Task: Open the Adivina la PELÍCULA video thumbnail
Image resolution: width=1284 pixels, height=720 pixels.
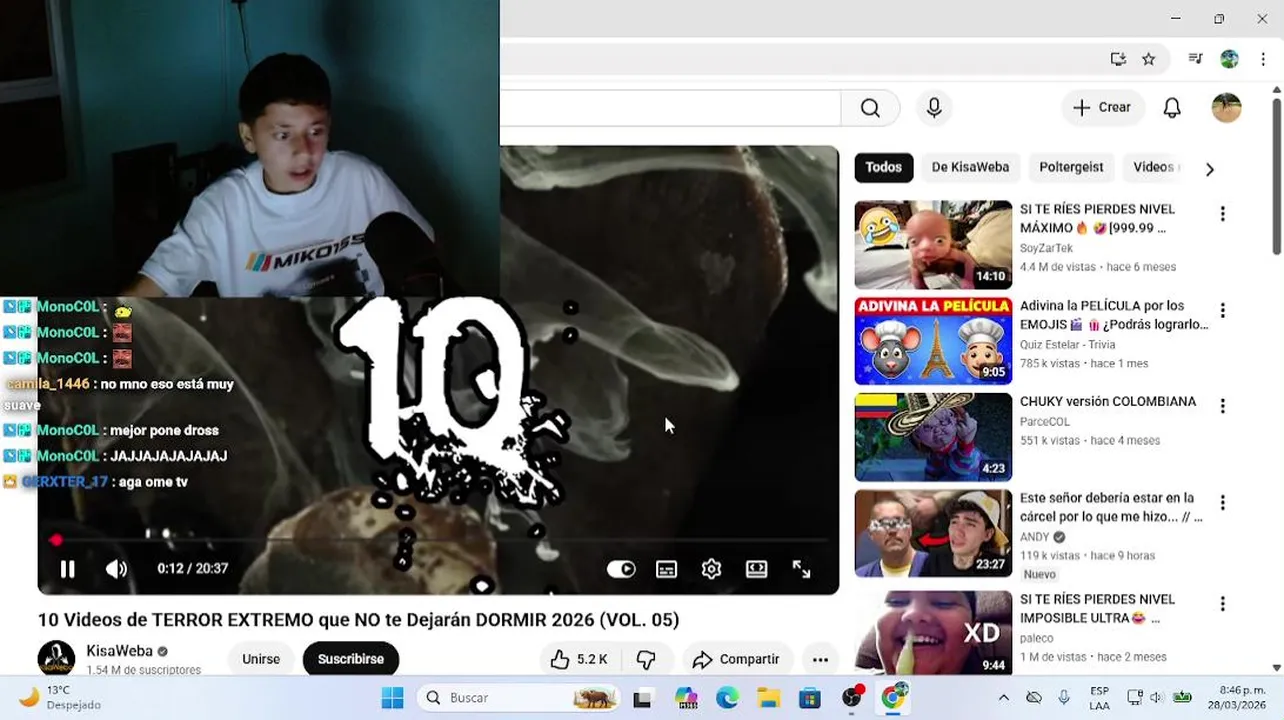Action: [x=933, y=341]
